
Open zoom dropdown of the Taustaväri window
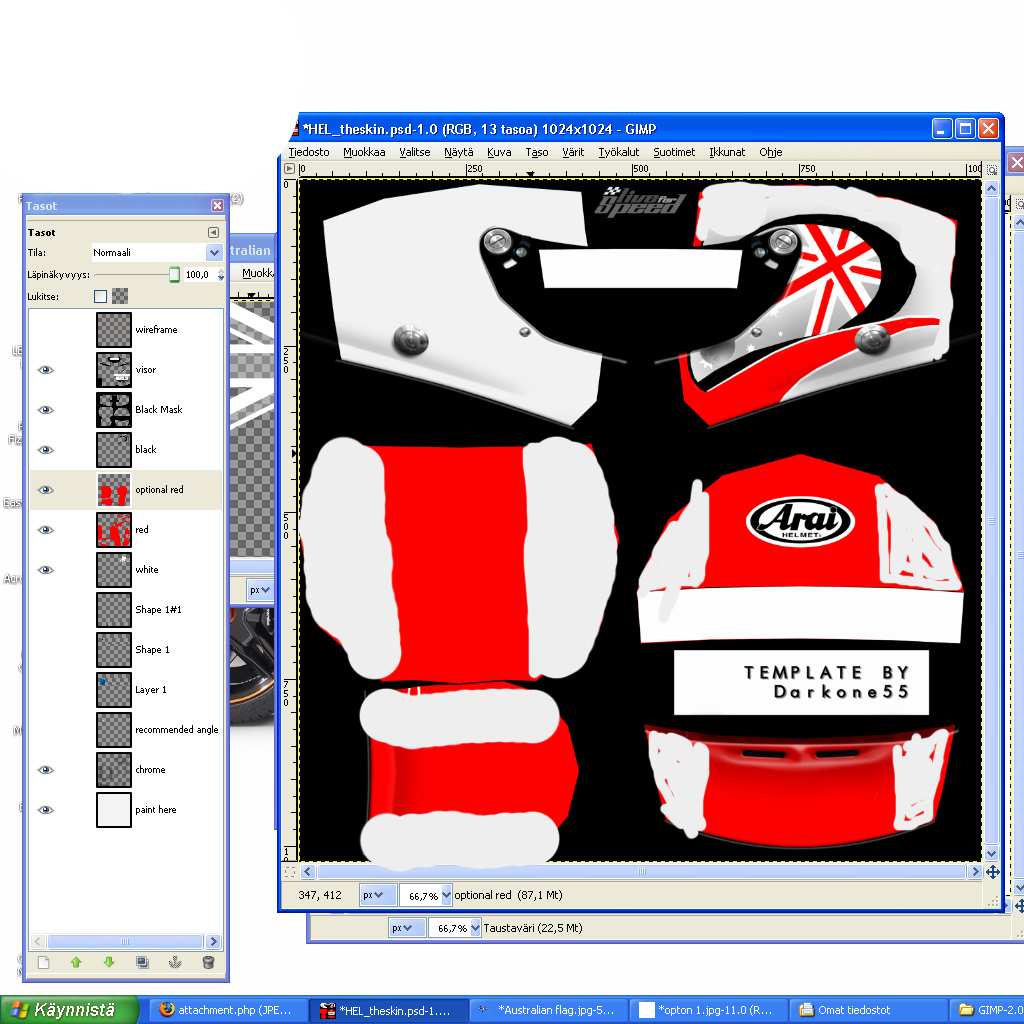click(x=475, y=928)
